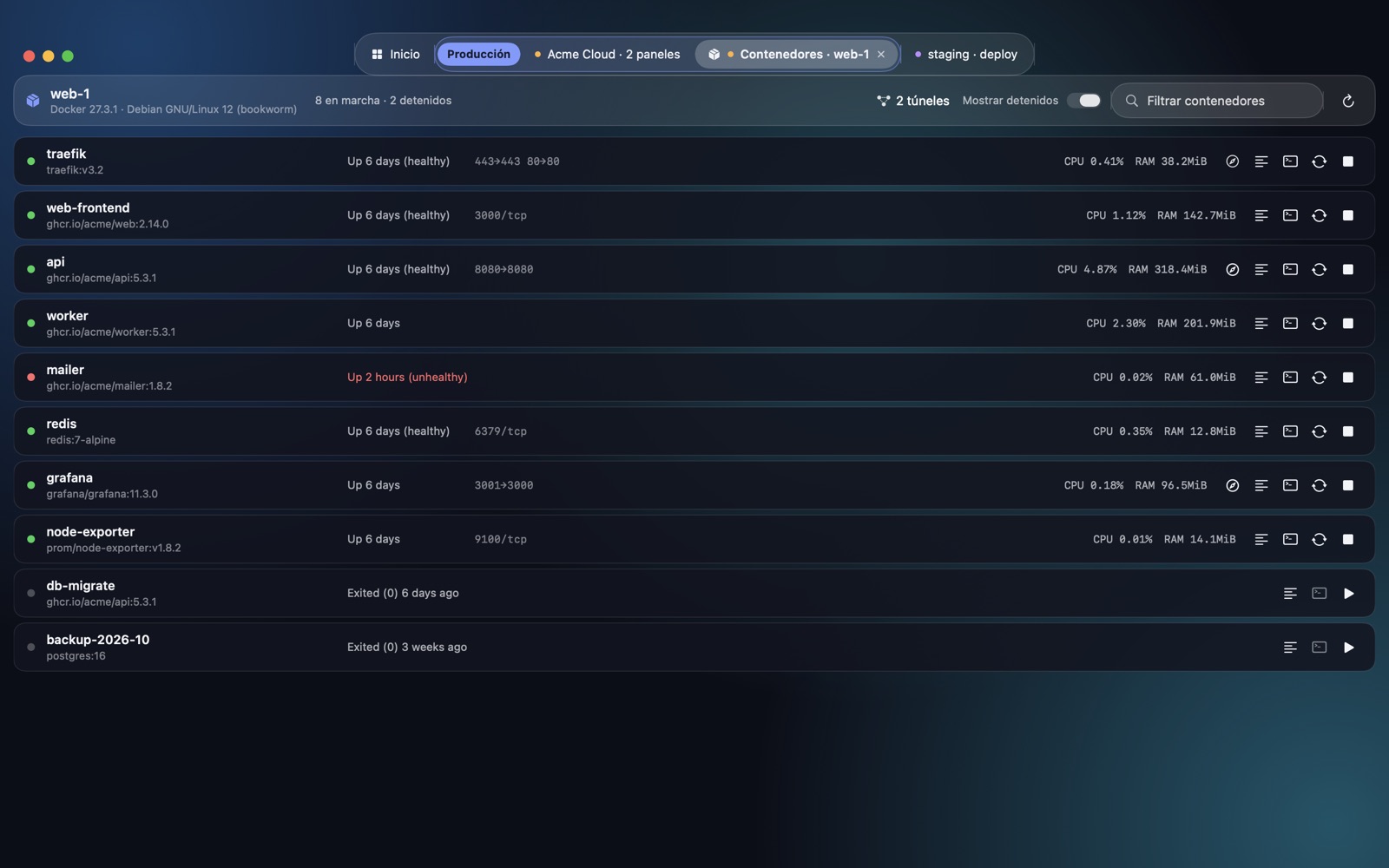This screenshot has height=868, width=1389.
Task: Stop the grafana container
Action: click(1348, 485)
